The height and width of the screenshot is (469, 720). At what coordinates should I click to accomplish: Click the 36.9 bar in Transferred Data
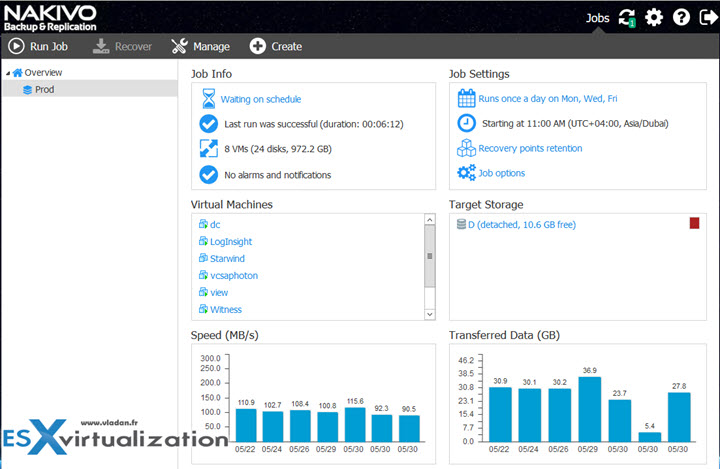pyautogui.click(x=590, y=409)
